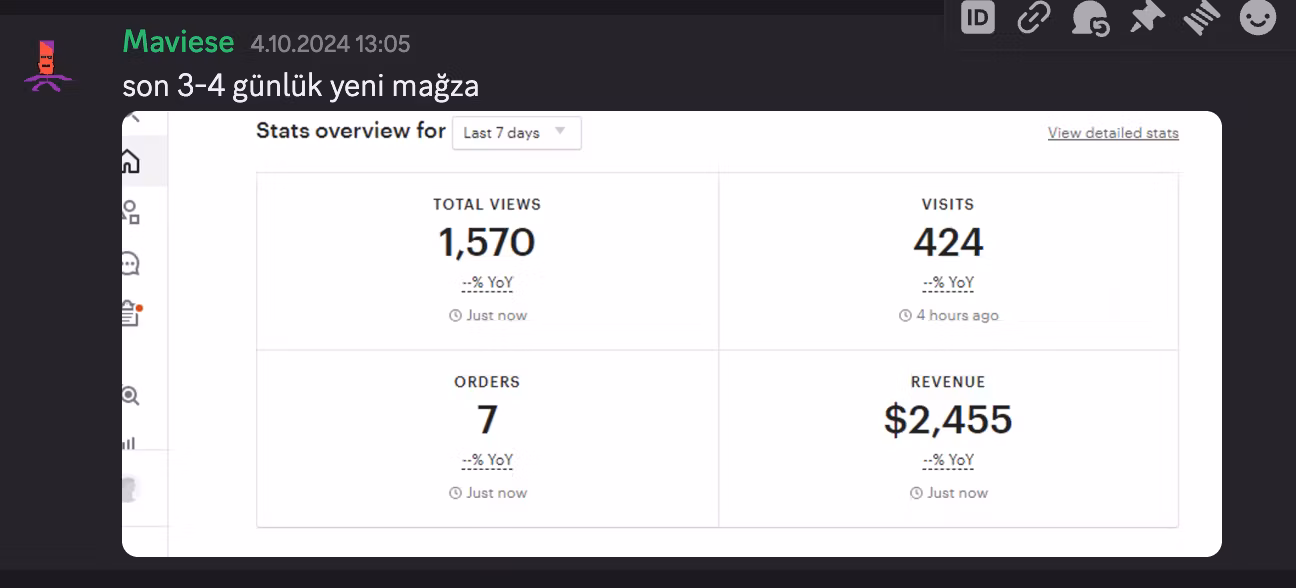Open the Stats bar chart icon in sidebar
This screenshot has width=1296, height=588.
(130, 441)
